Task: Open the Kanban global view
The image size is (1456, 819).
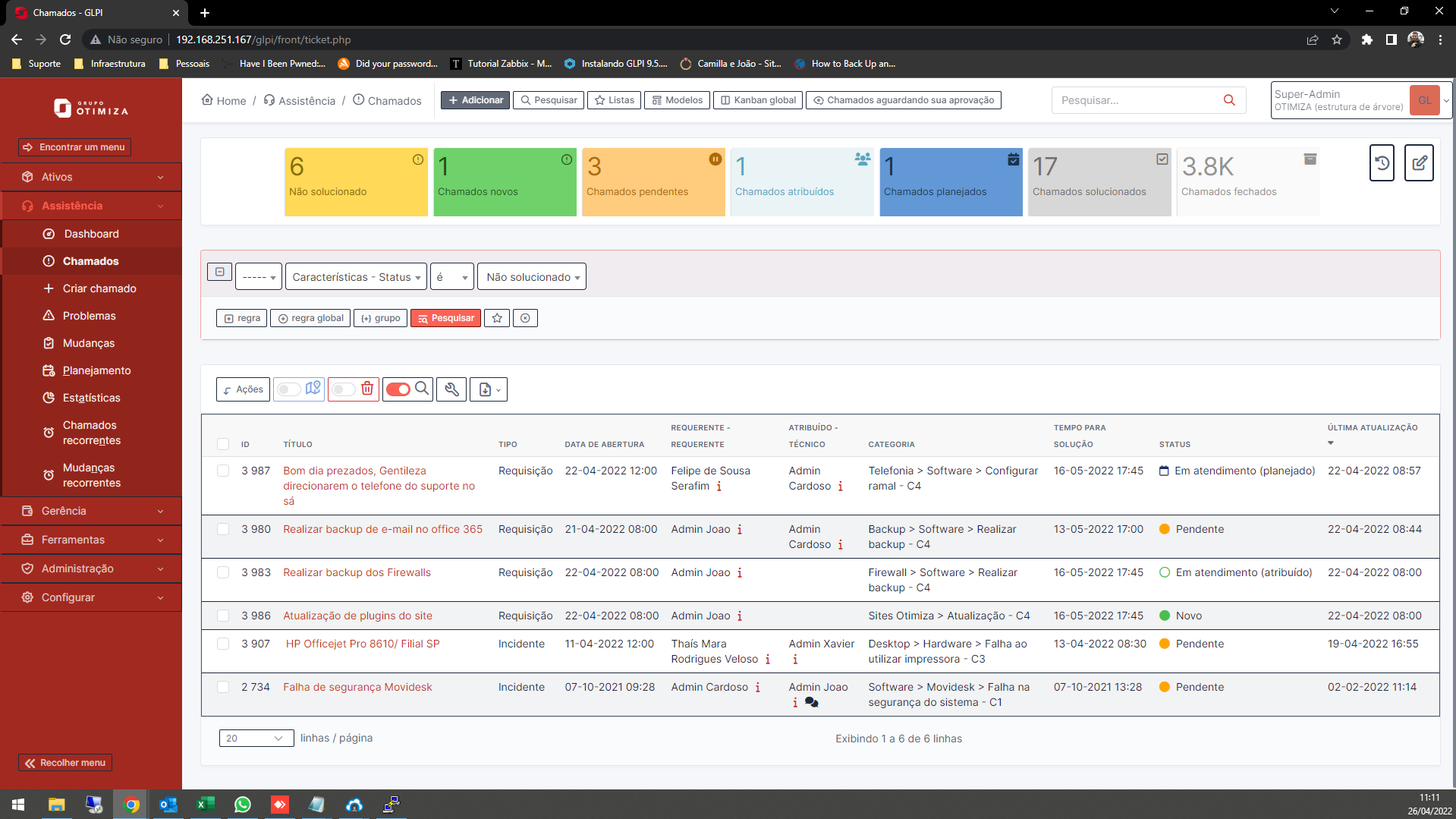Action: coord(757,99)
